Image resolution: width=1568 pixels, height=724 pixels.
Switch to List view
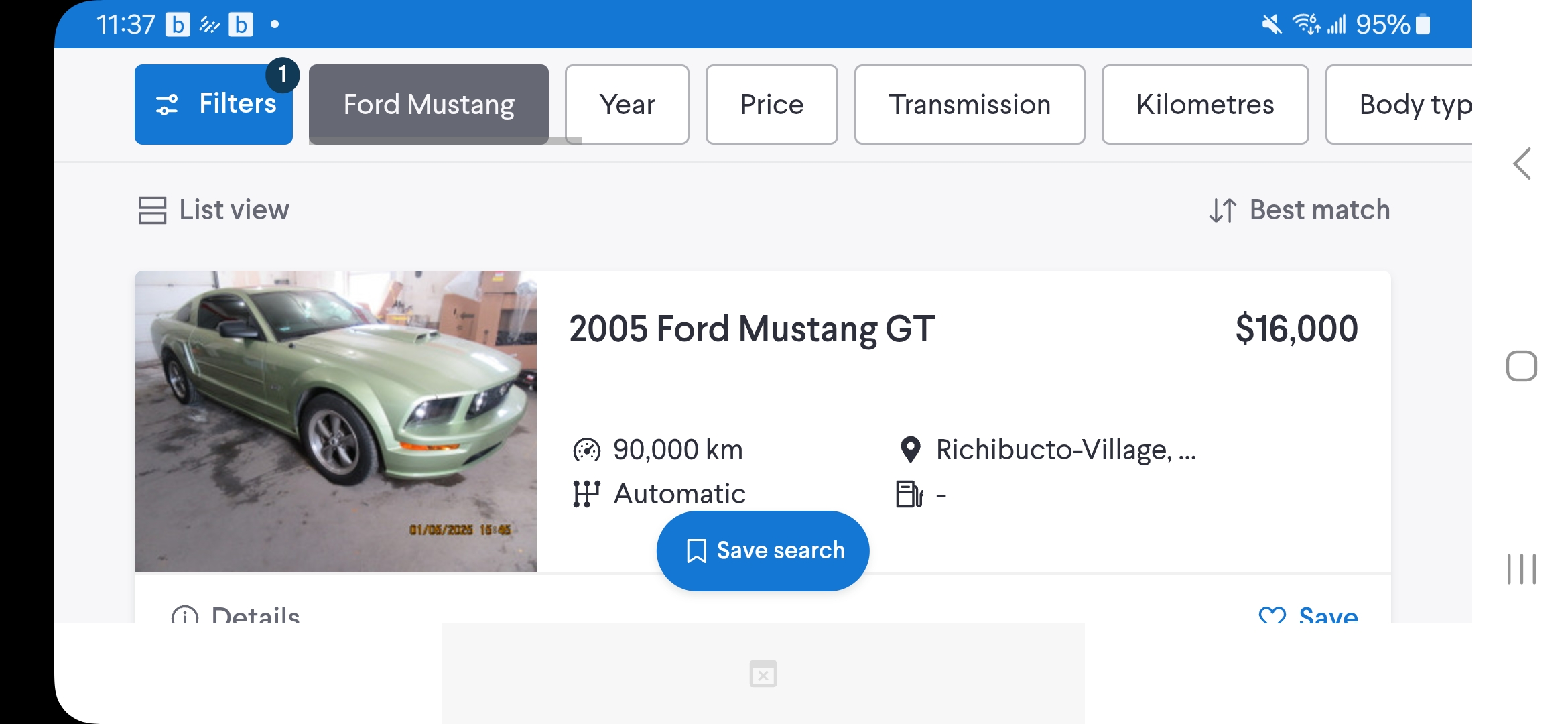tap(214, 210)
